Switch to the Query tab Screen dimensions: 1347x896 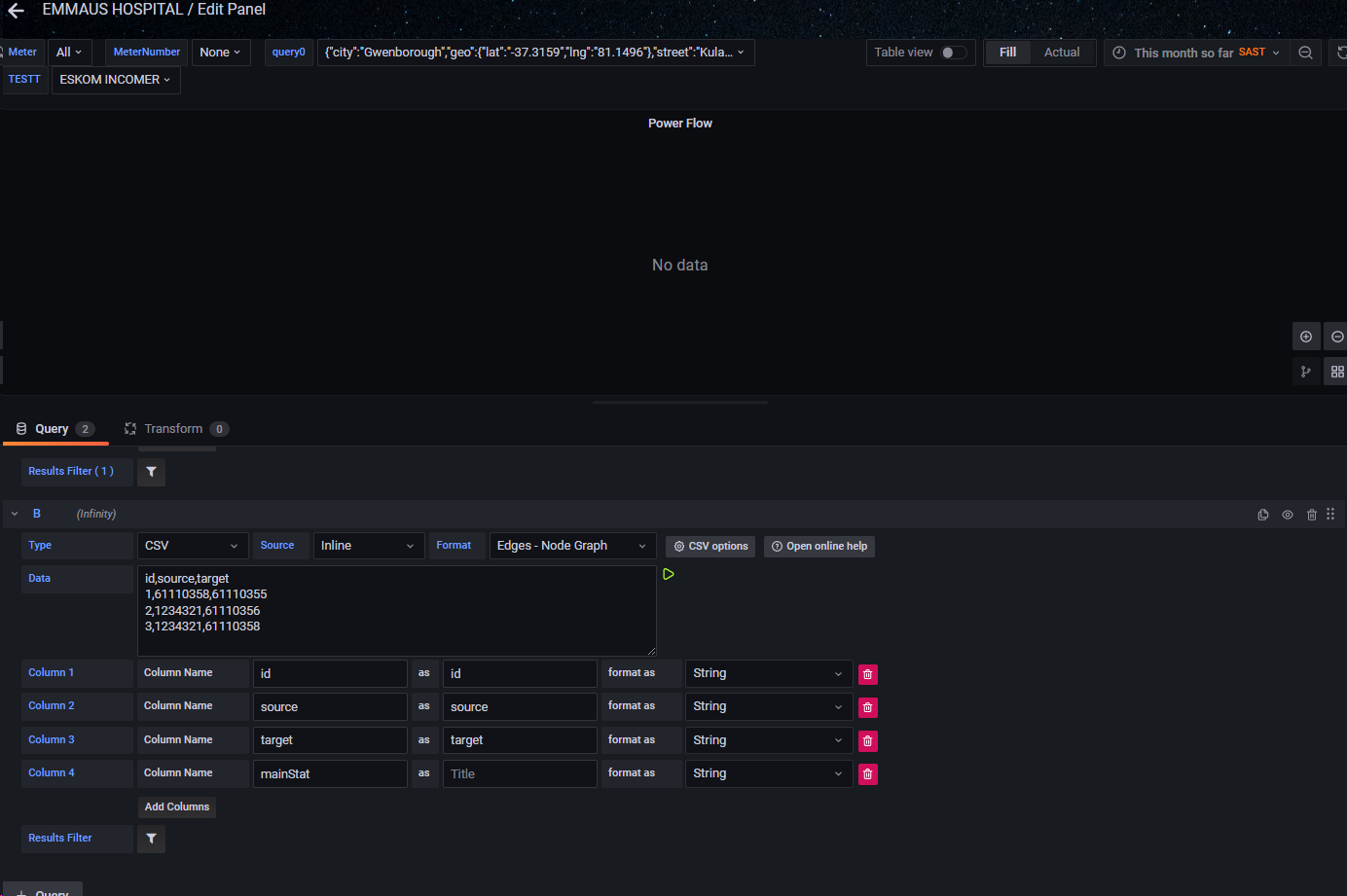55,429
